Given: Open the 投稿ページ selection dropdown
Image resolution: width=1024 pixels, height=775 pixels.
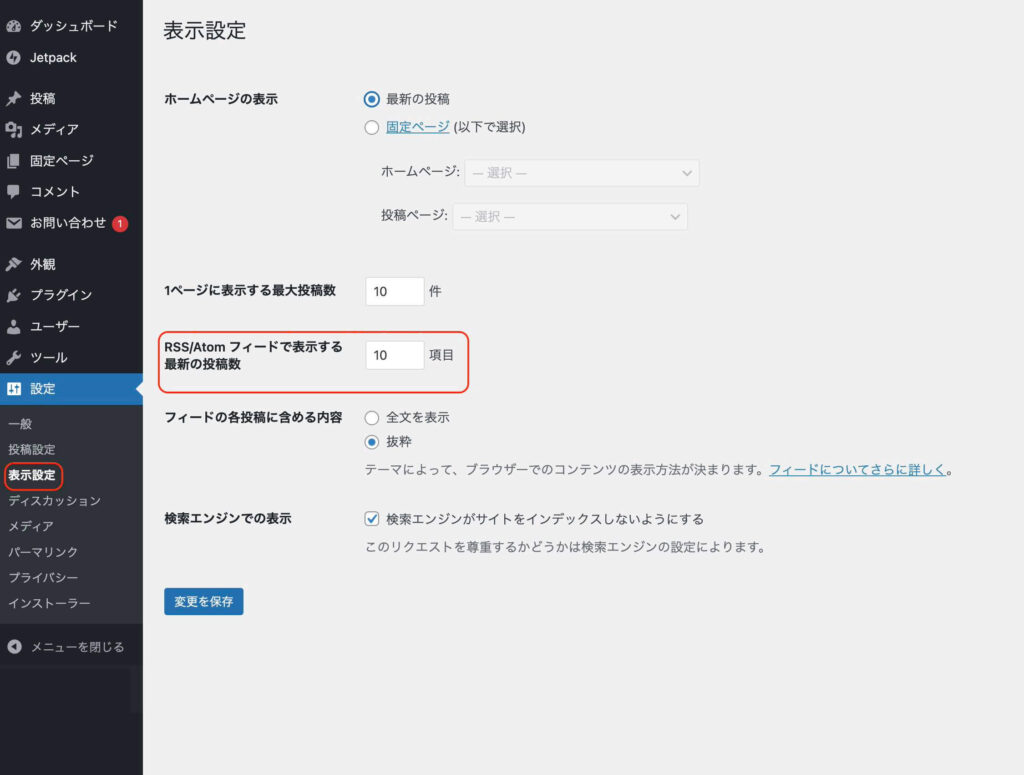Looking at the screenshot, I should pyautogui.click(x=570, y=217).
